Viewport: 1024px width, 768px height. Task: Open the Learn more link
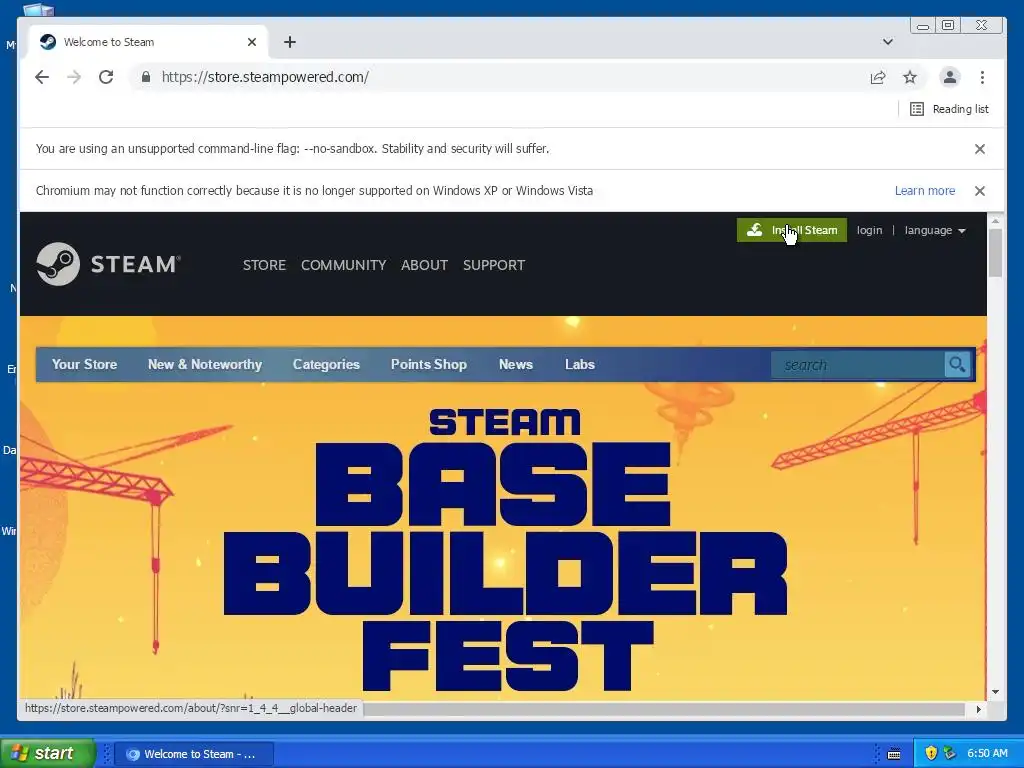(x=925, y=191)
